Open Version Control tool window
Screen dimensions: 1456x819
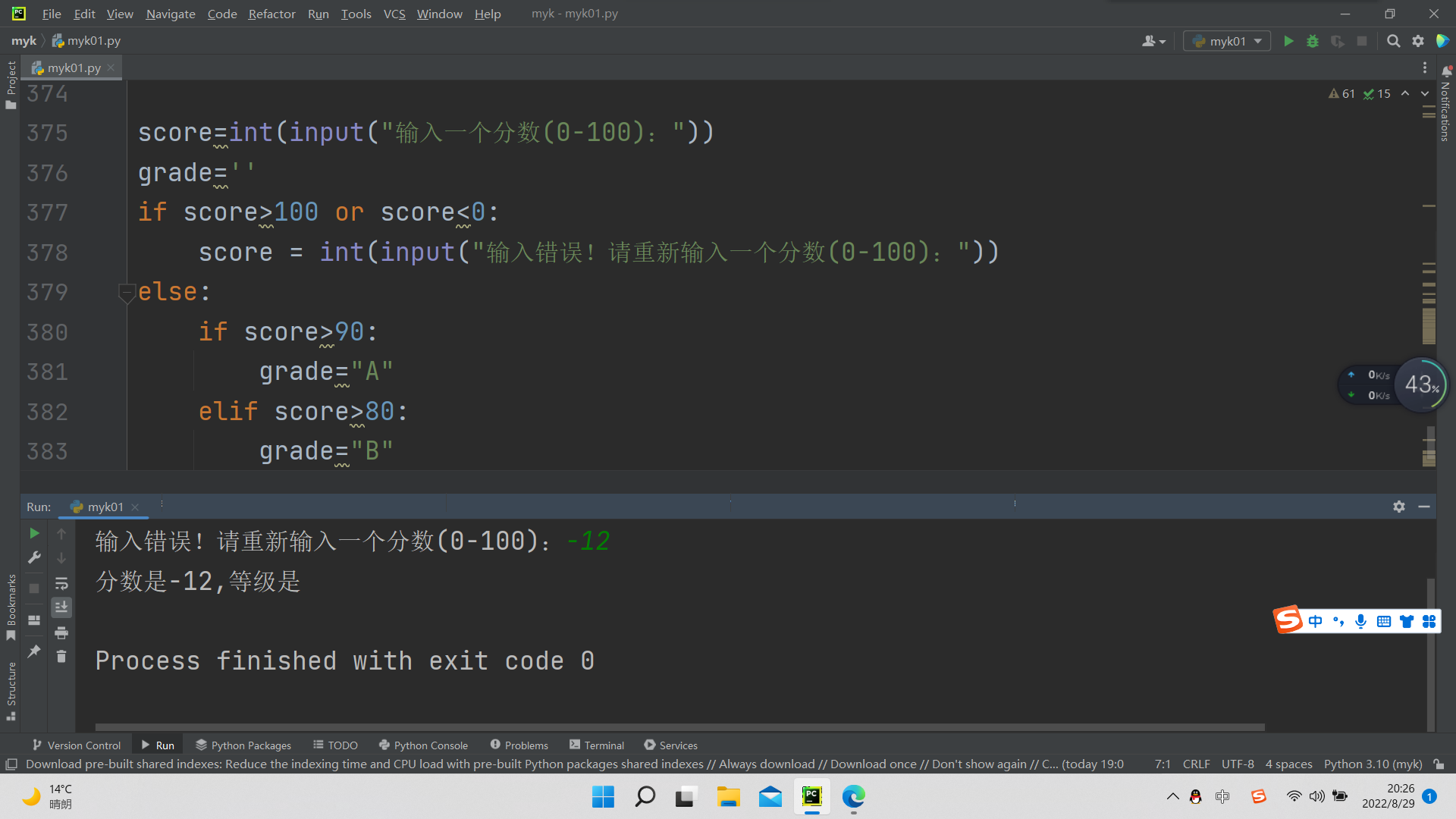77,745
